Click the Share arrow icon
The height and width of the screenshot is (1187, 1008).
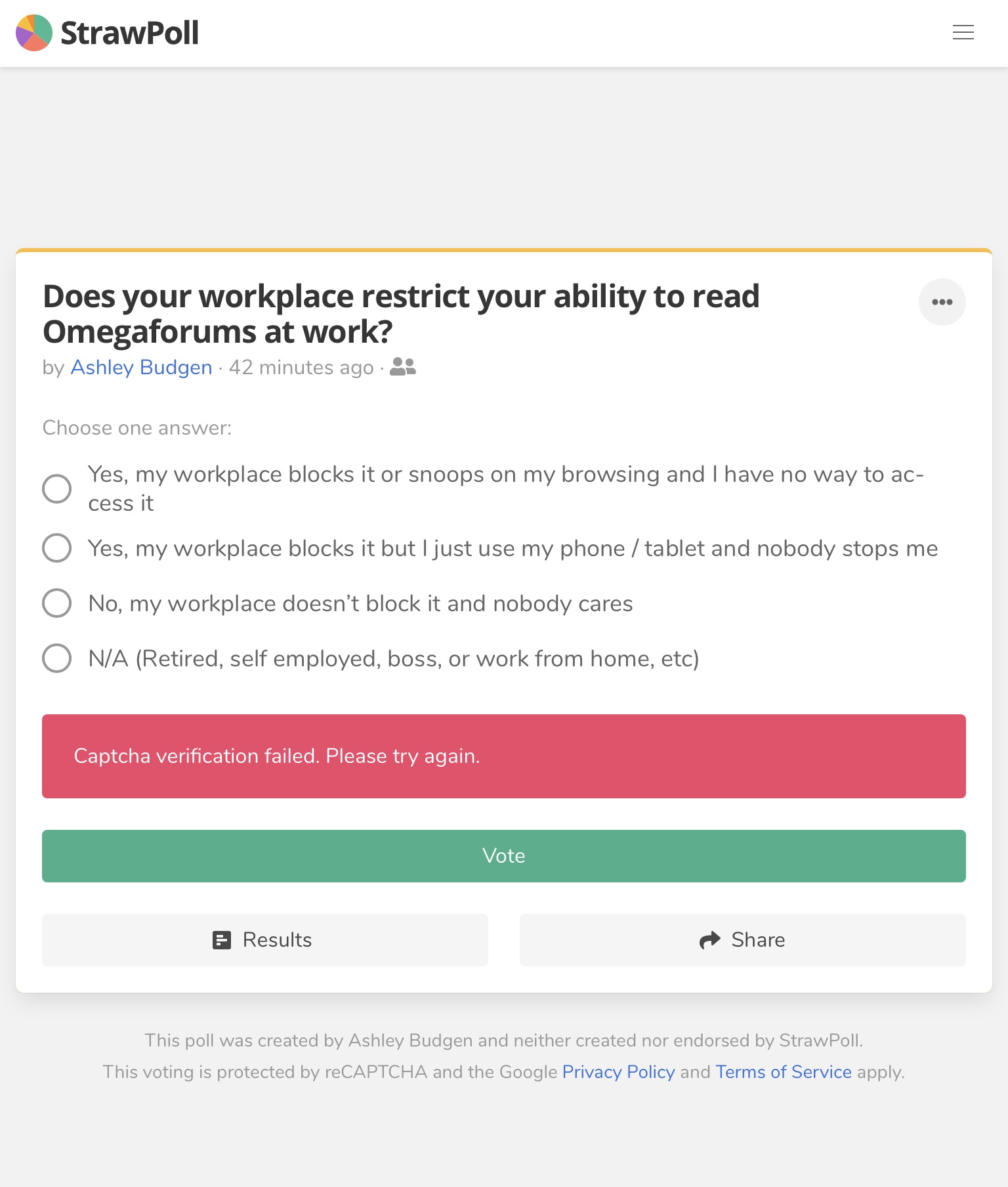coord(709,940)
